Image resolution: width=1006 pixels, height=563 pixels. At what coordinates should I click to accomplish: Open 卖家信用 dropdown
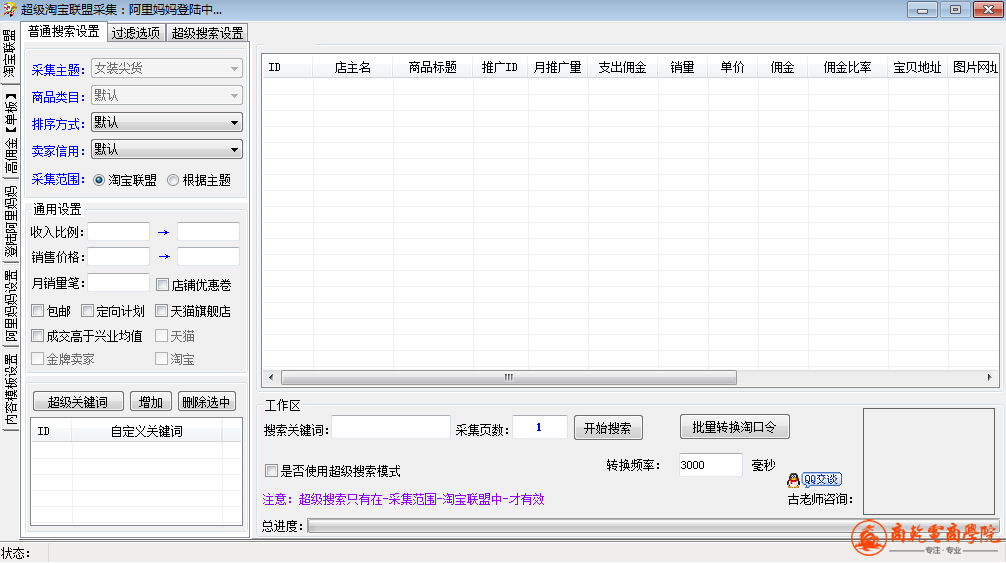(167, 149)
